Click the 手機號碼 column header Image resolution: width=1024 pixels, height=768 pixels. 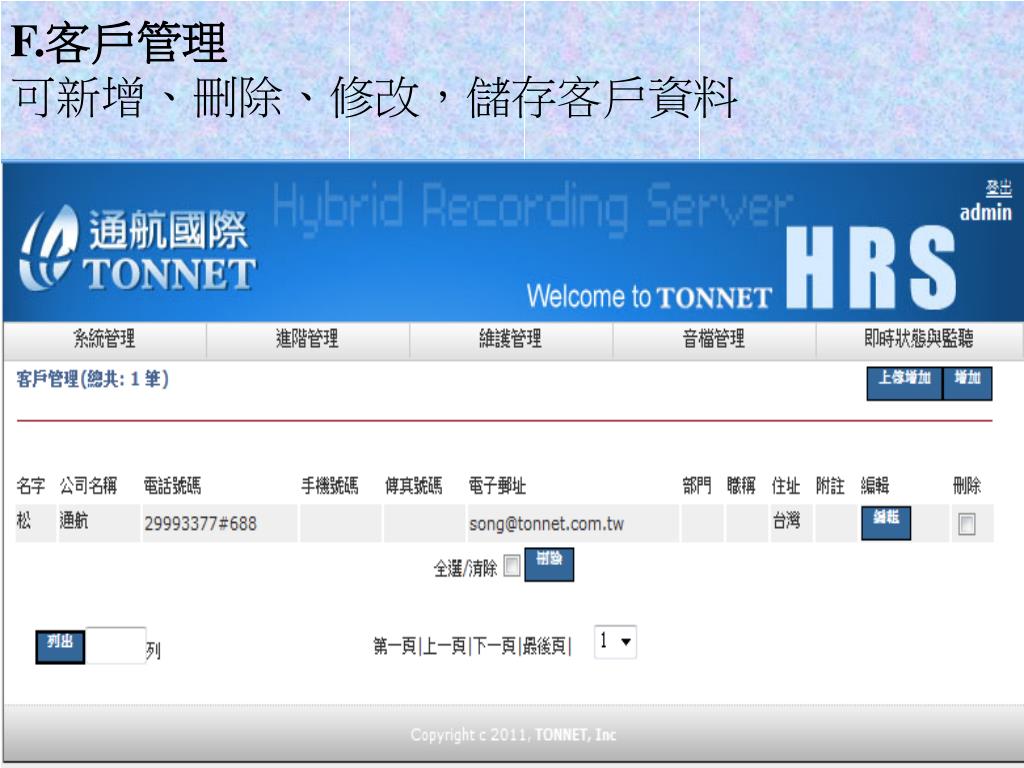click(x=330, y=486)
